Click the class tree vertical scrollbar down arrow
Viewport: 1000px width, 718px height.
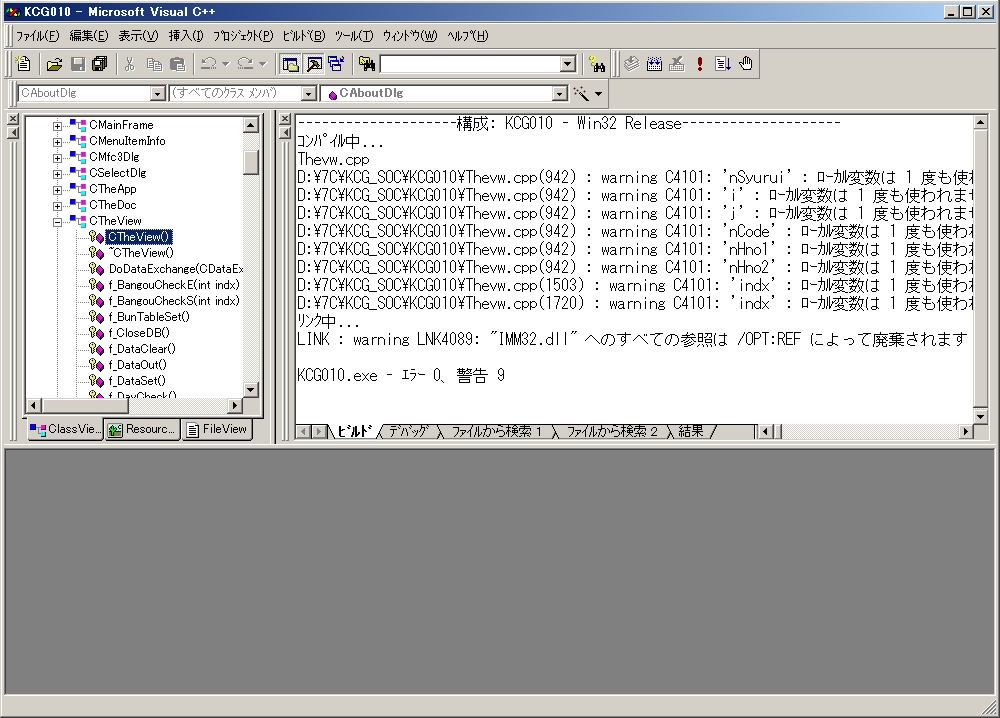pyautogui.click(x=251, y=389)
